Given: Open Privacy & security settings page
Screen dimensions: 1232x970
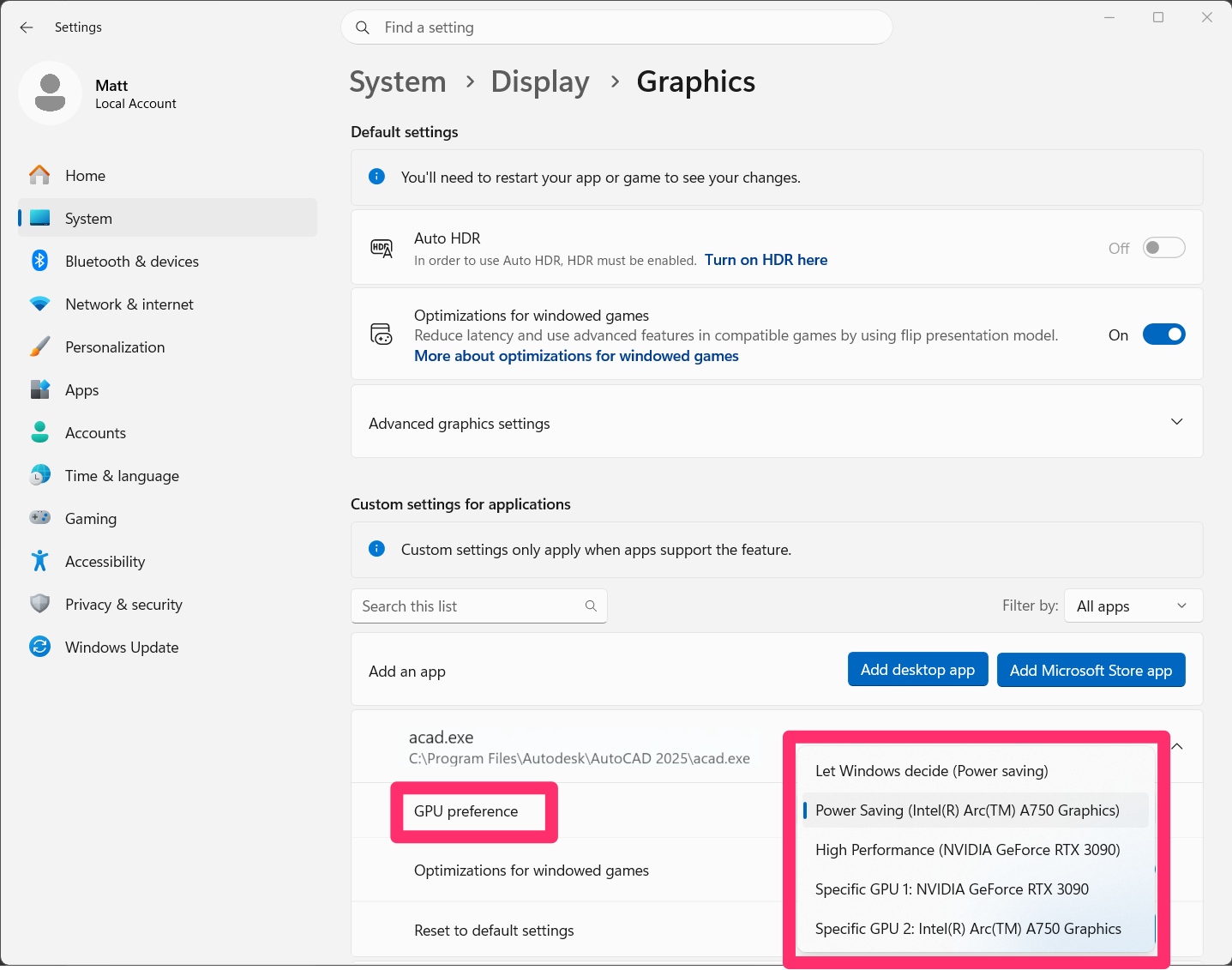Looking at the screenshot, I should (x=168, y=604).
